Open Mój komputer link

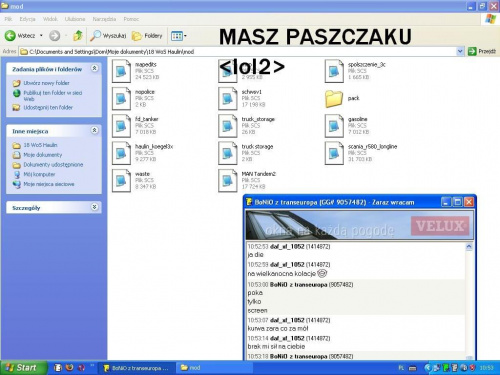(x=39, y=174)
